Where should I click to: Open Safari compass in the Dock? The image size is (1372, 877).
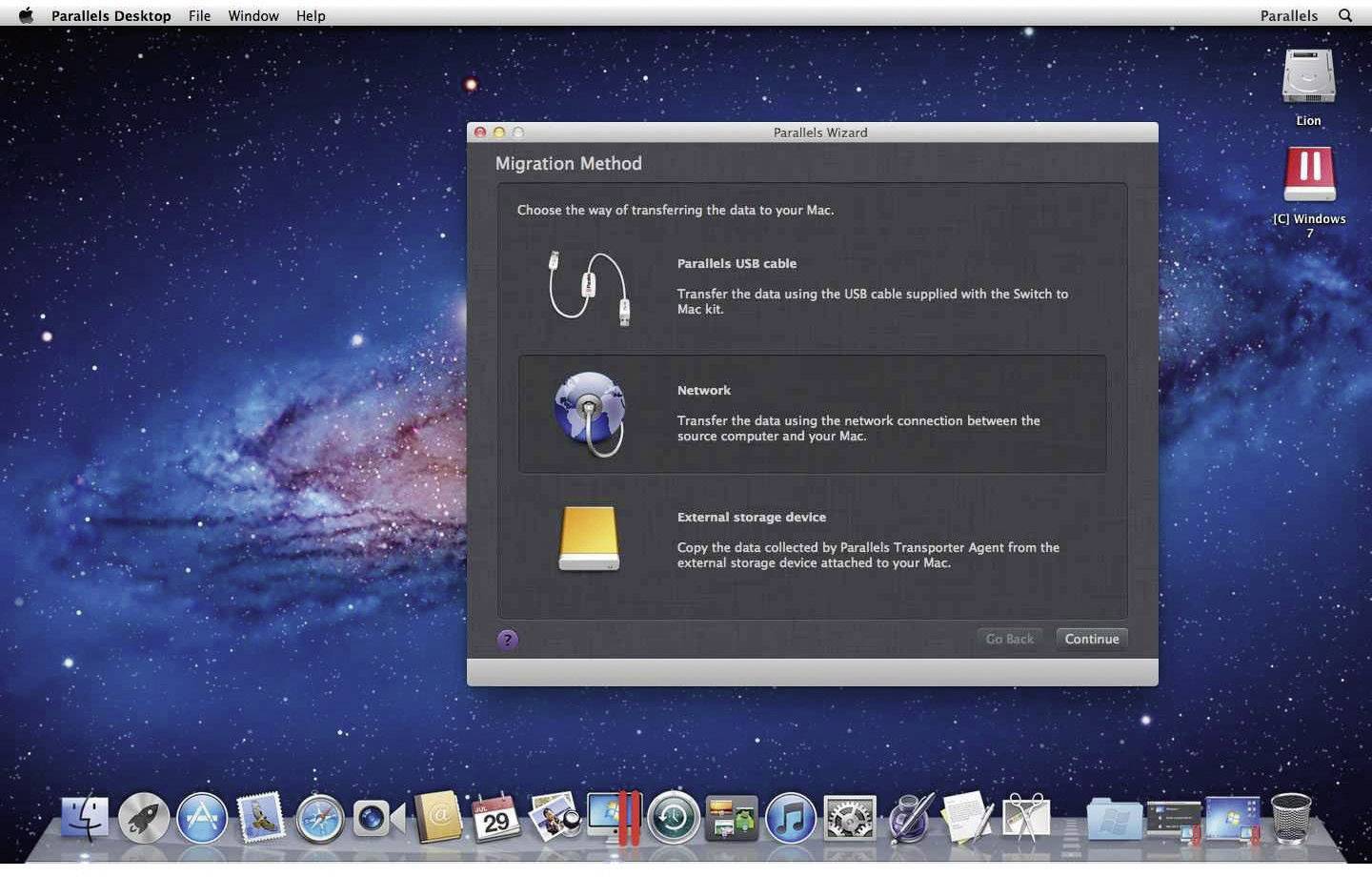[x=319, y=818]
